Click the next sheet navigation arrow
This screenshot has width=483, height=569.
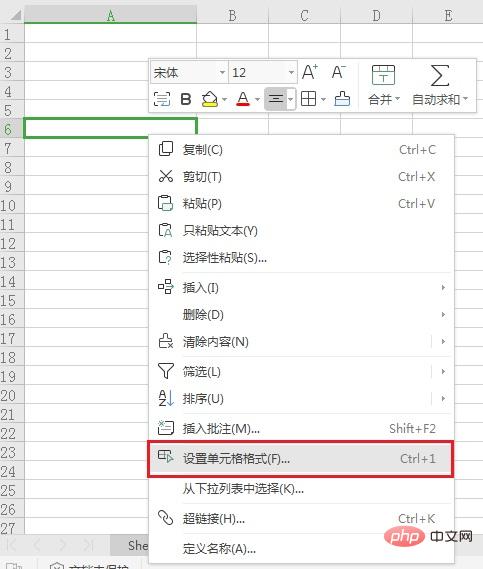tap(62, 545)
